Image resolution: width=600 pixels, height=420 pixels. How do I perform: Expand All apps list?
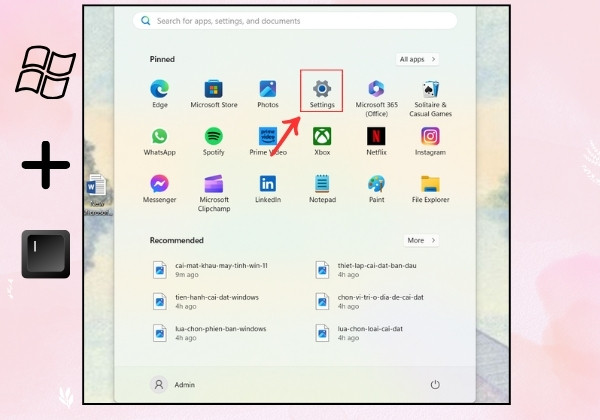coord(417,59)
